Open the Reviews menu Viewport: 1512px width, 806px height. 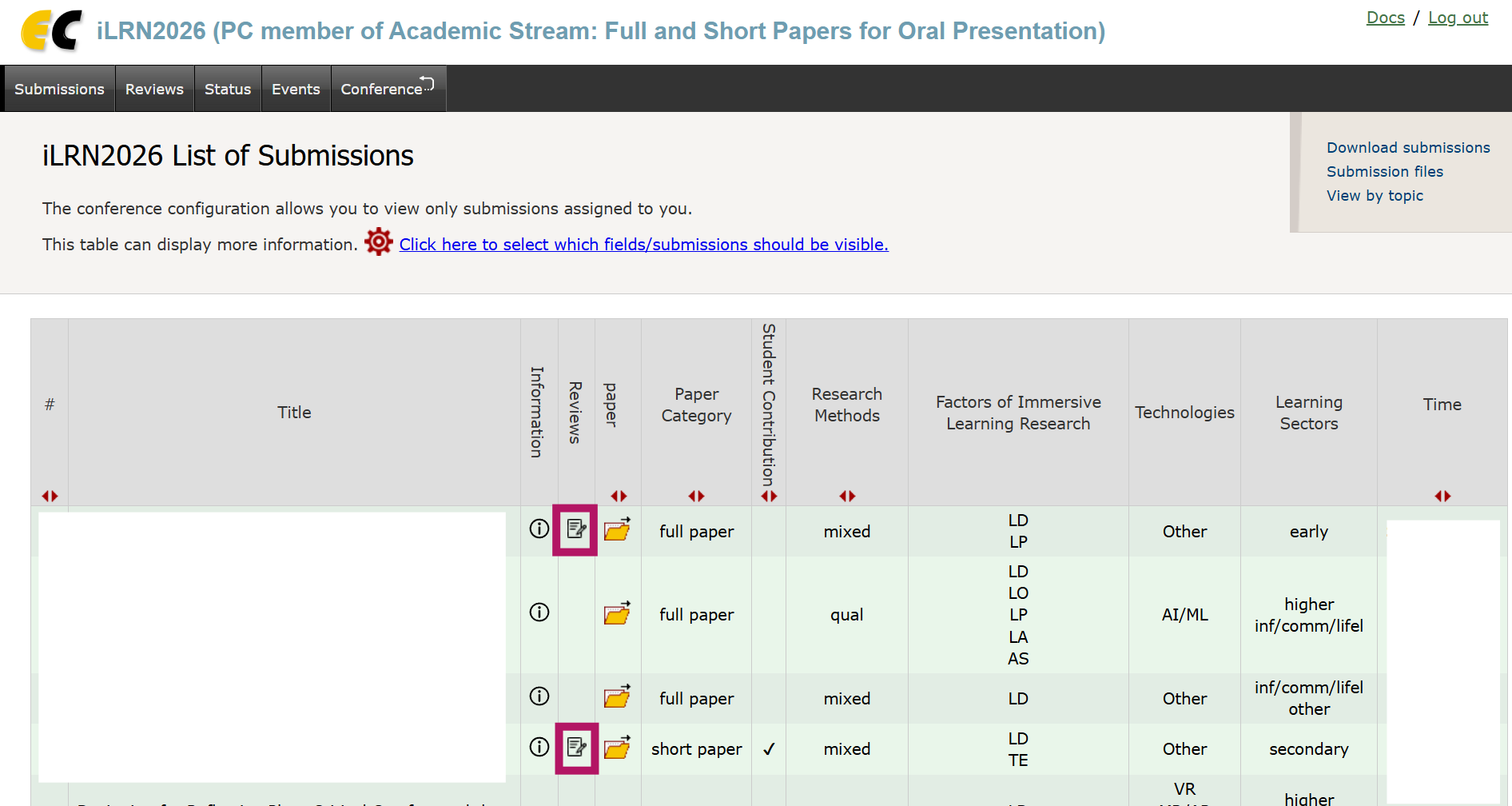click(x=154, y=89)
